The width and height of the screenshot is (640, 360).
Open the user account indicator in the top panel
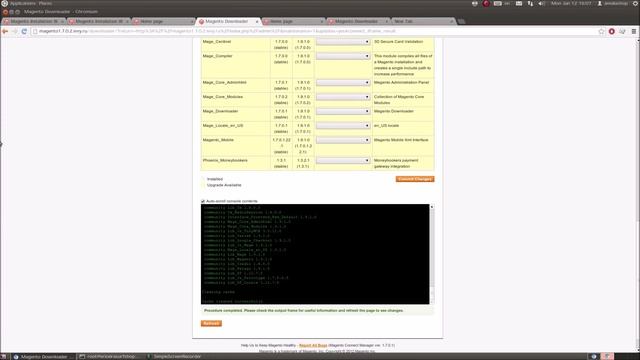612,3
